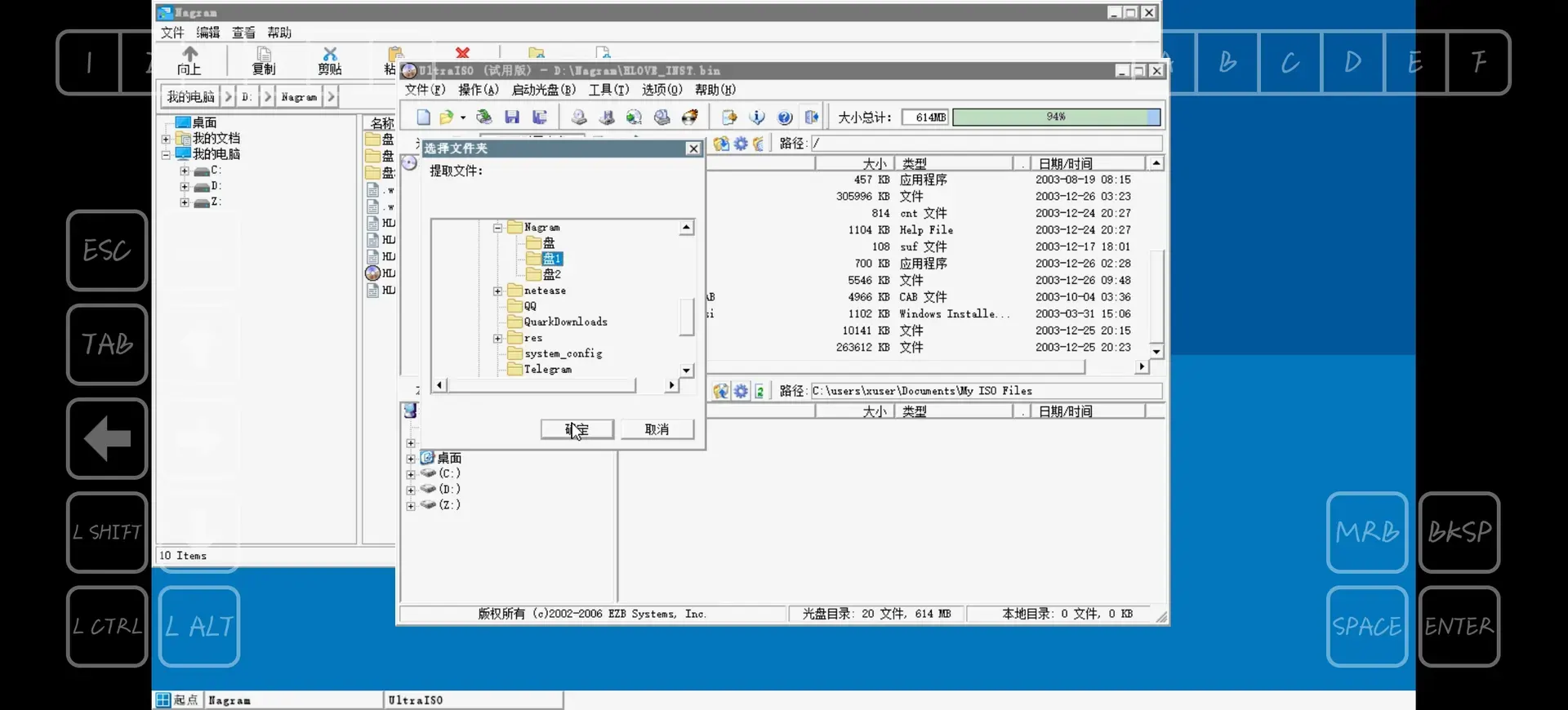The height and width of the screenshot is (710, 1568).
Task: Click the 确定 button in folder dialog
Action: (x=577, y=429)
